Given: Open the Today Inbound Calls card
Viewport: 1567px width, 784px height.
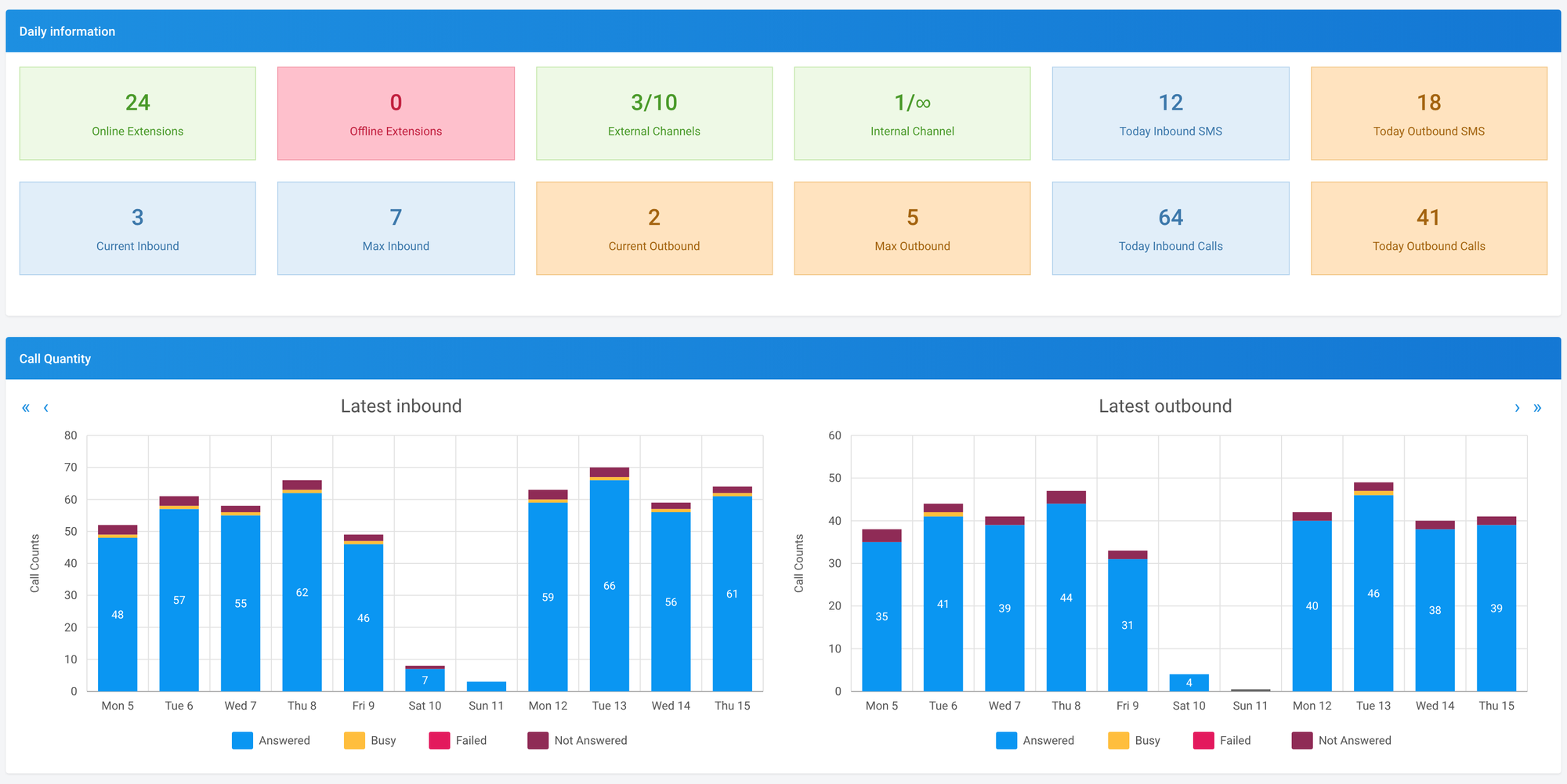Looking at the screenshot, I should (x=1171, y=229).
